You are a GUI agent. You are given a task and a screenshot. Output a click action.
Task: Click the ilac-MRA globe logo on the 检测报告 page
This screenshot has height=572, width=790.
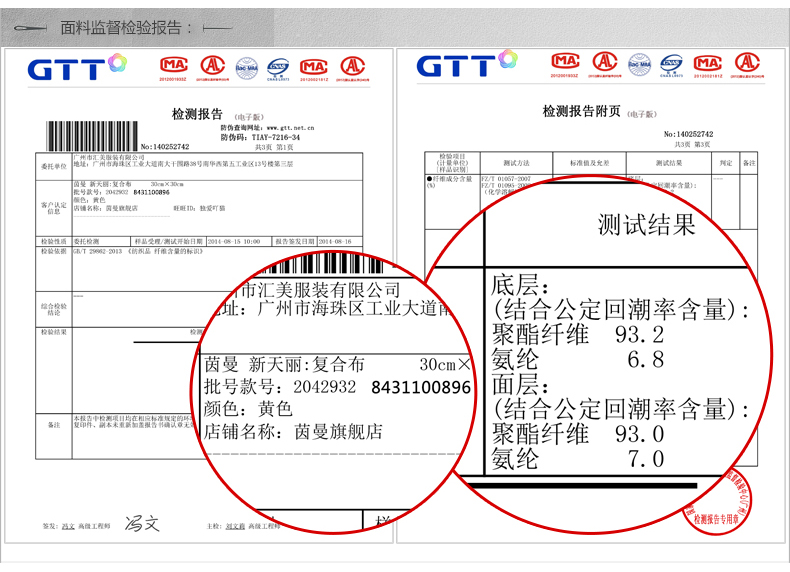coord(247,68)
